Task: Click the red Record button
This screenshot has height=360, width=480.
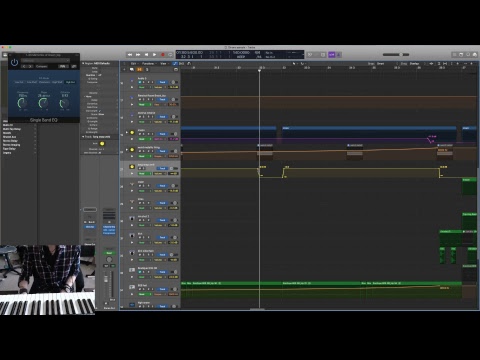Action: [x=163, y=55]
